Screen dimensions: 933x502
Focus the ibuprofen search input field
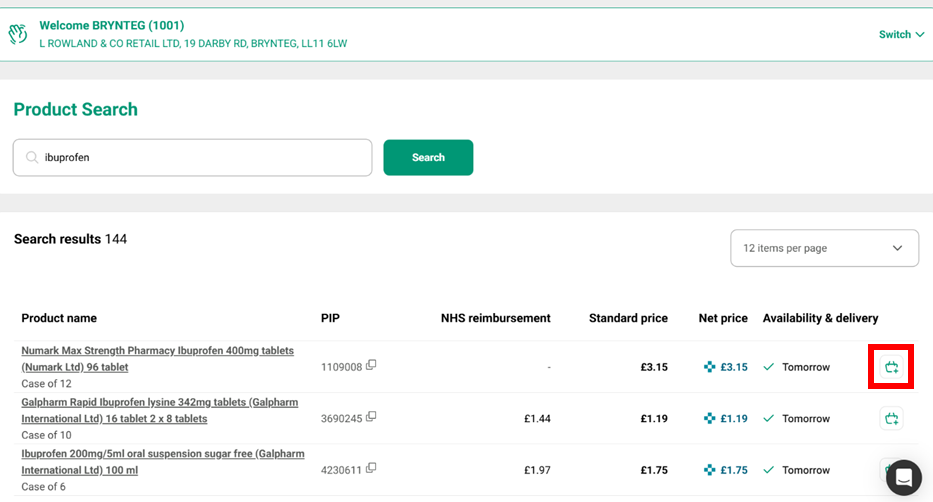click(x=200, y=158)
